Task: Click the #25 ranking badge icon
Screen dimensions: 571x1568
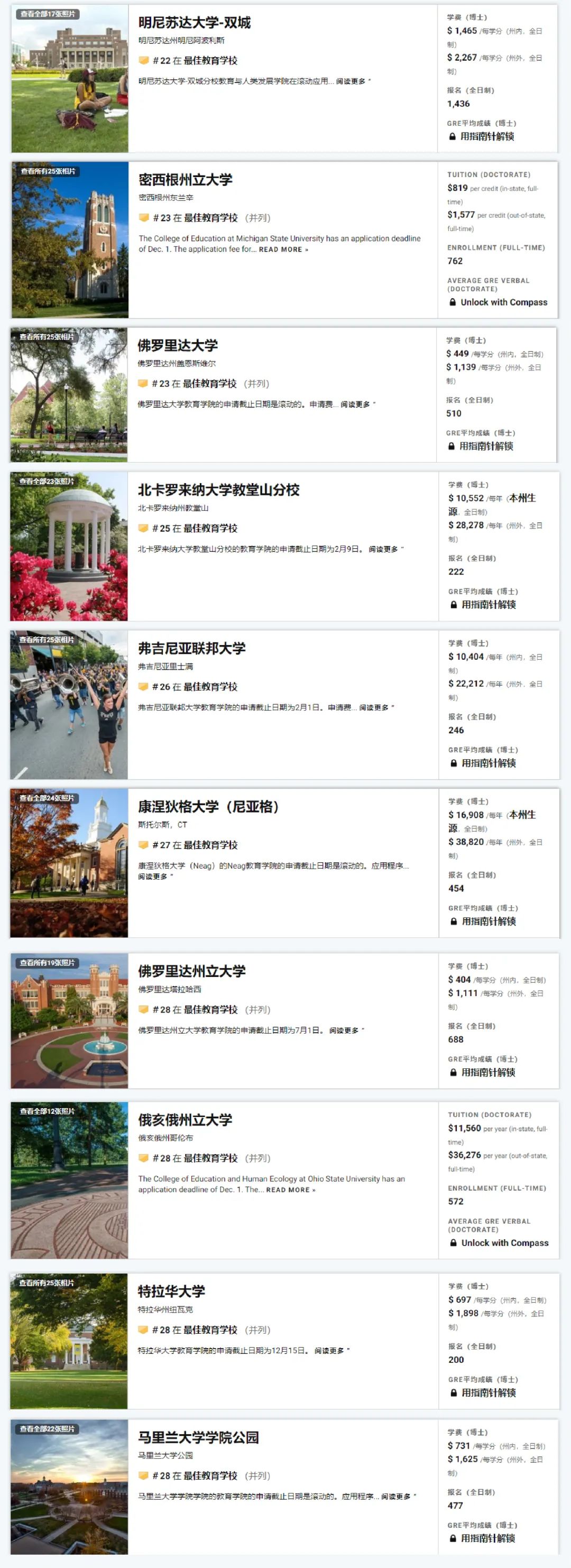Action: 143,528
